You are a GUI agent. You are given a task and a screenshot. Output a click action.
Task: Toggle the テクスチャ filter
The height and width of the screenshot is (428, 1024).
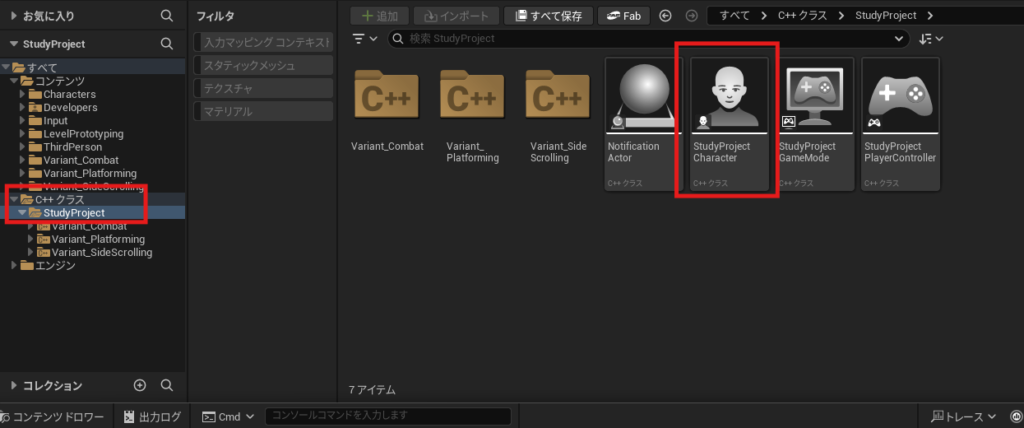(x=264, y=88)
